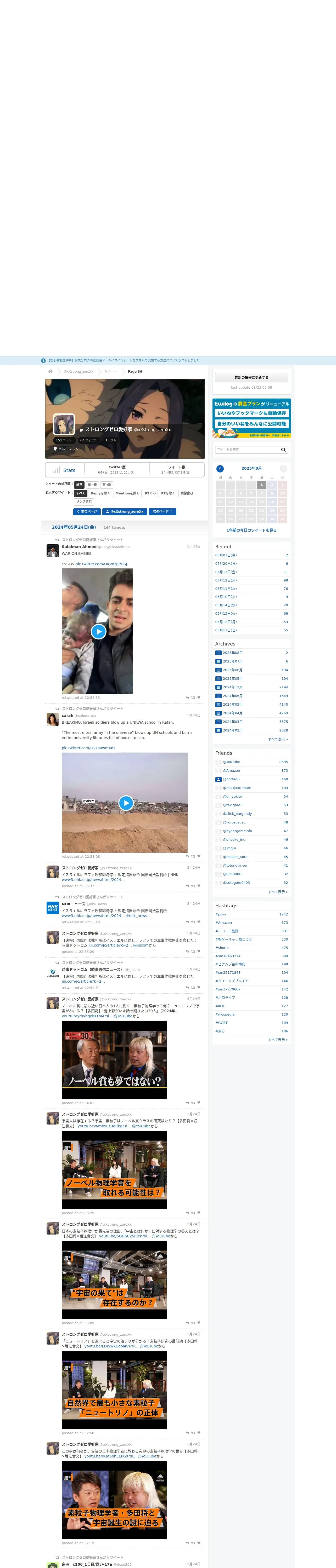
Task: Click reply icon on tweet retweeted at 22:58:35
Action: (187, 697)
